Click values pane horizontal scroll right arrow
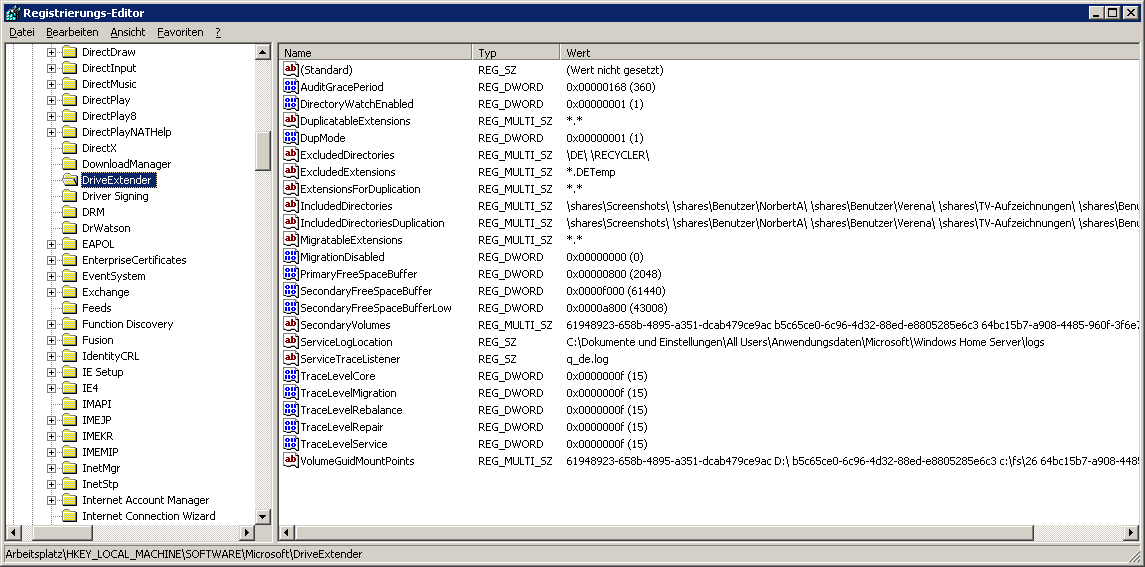 (x=1133, y=532)
